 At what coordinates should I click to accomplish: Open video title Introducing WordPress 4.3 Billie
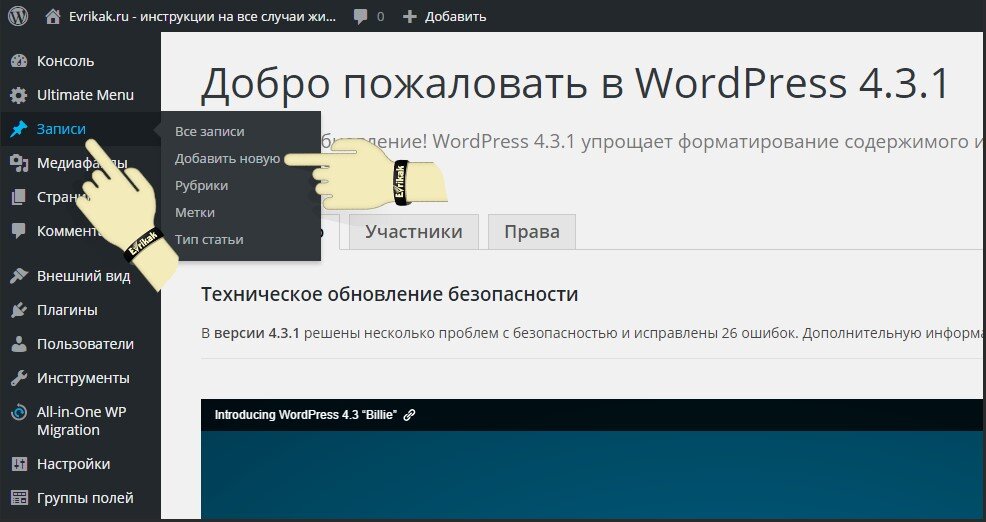(306, 415)
